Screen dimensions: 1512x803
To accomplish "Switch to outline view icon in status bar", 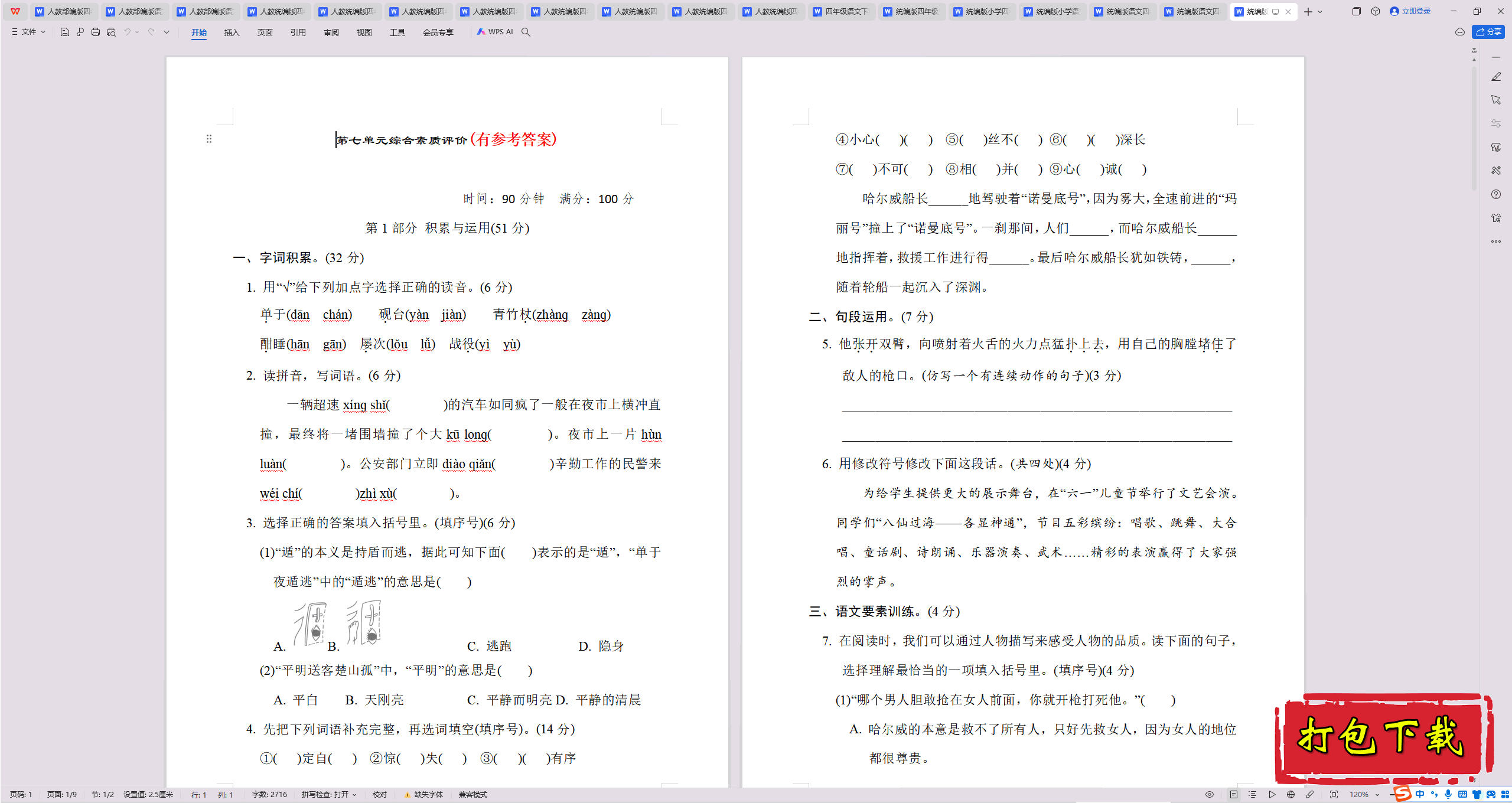I will (1253, 795).
